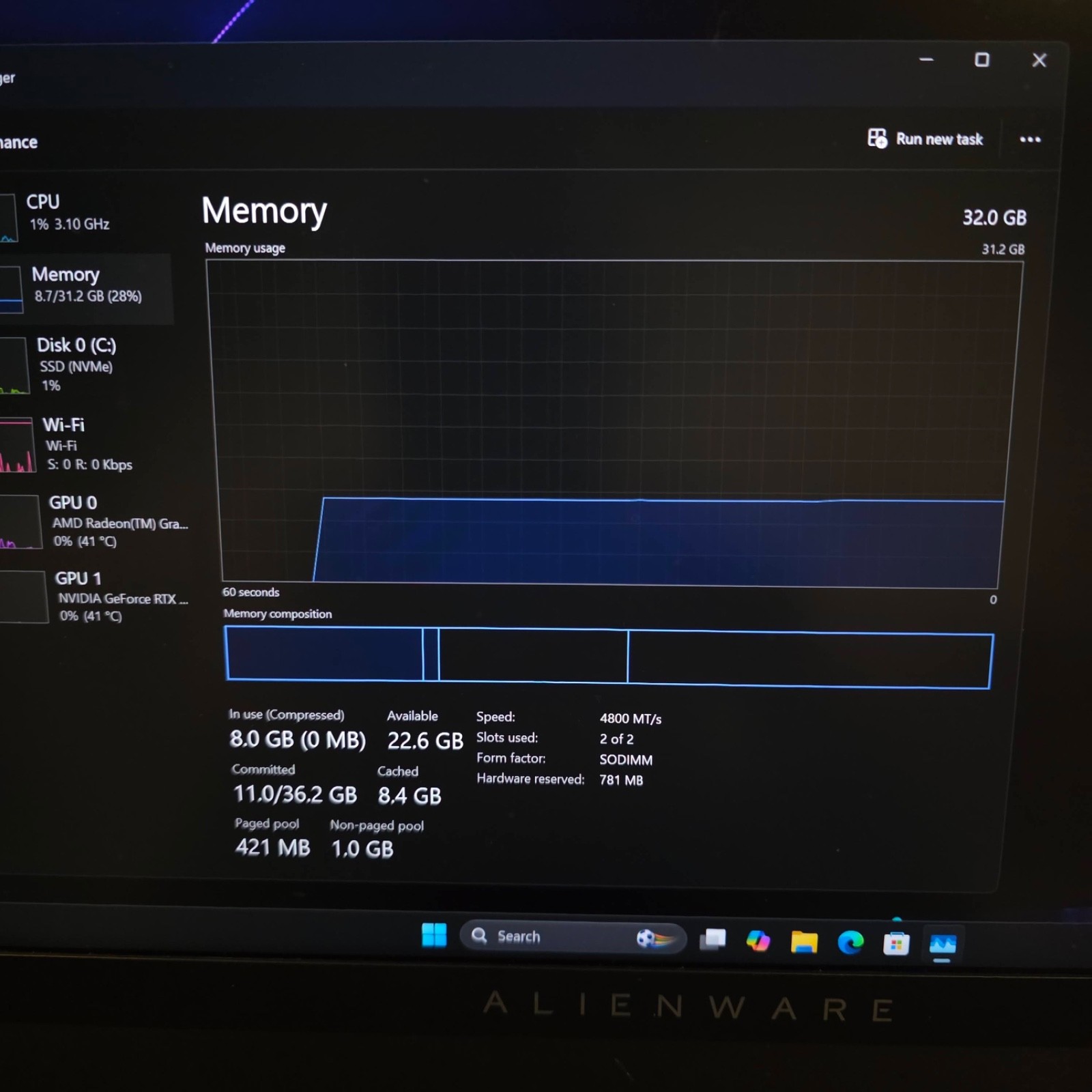Click Run new task button
The height and width of the screenshot is (1092, 1092).
[x=925, y=139]
